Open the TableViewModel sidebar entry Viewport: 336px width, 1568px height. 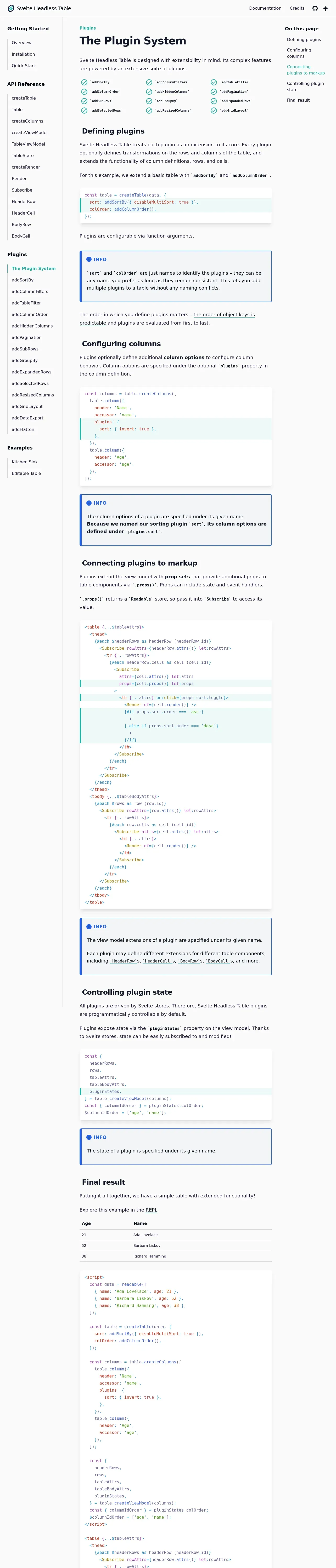tap(28, 144)
